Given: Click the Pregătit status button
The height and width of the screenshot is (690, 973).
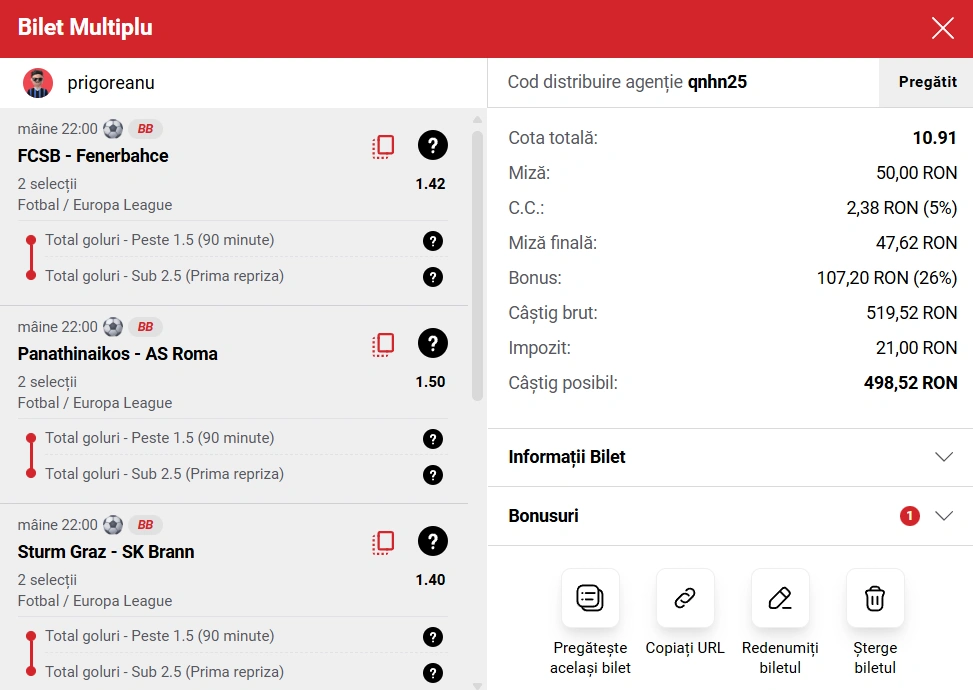Looking at the screenshot, I should pos(927,82).
